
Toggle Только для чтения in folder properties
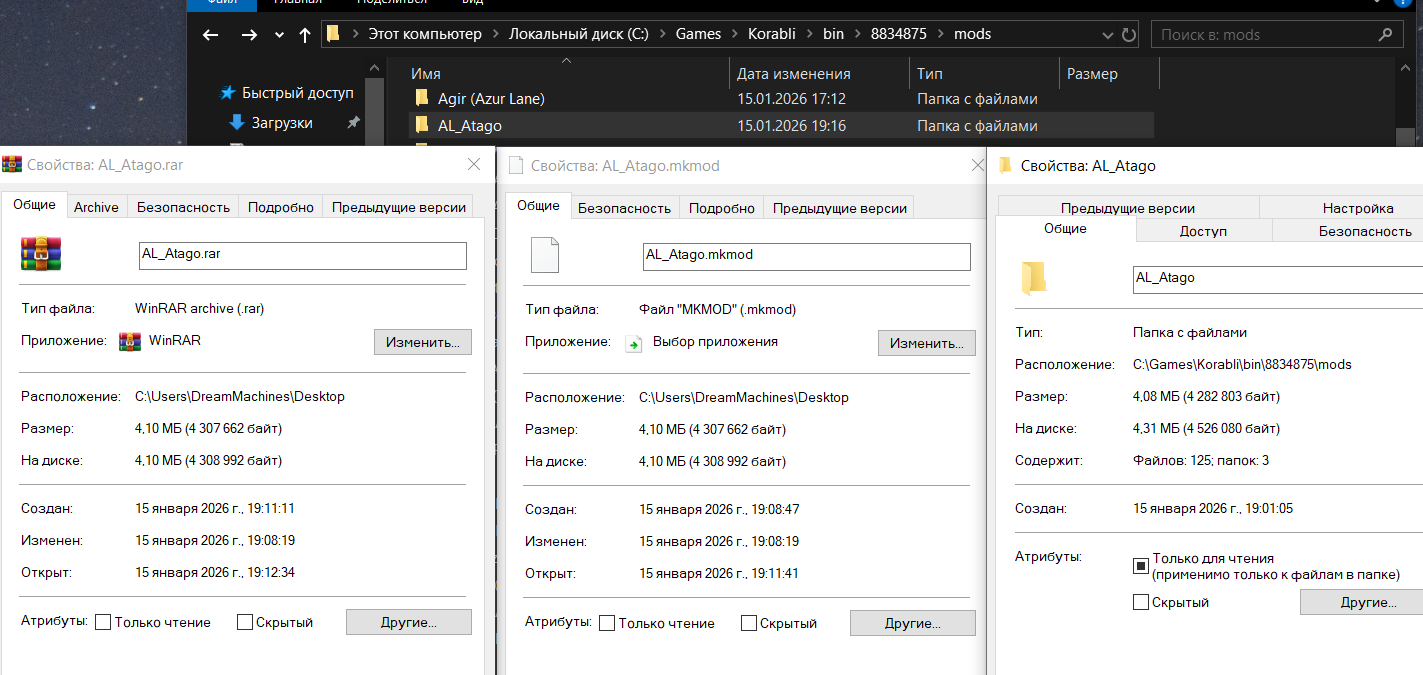click(1141, 566)
